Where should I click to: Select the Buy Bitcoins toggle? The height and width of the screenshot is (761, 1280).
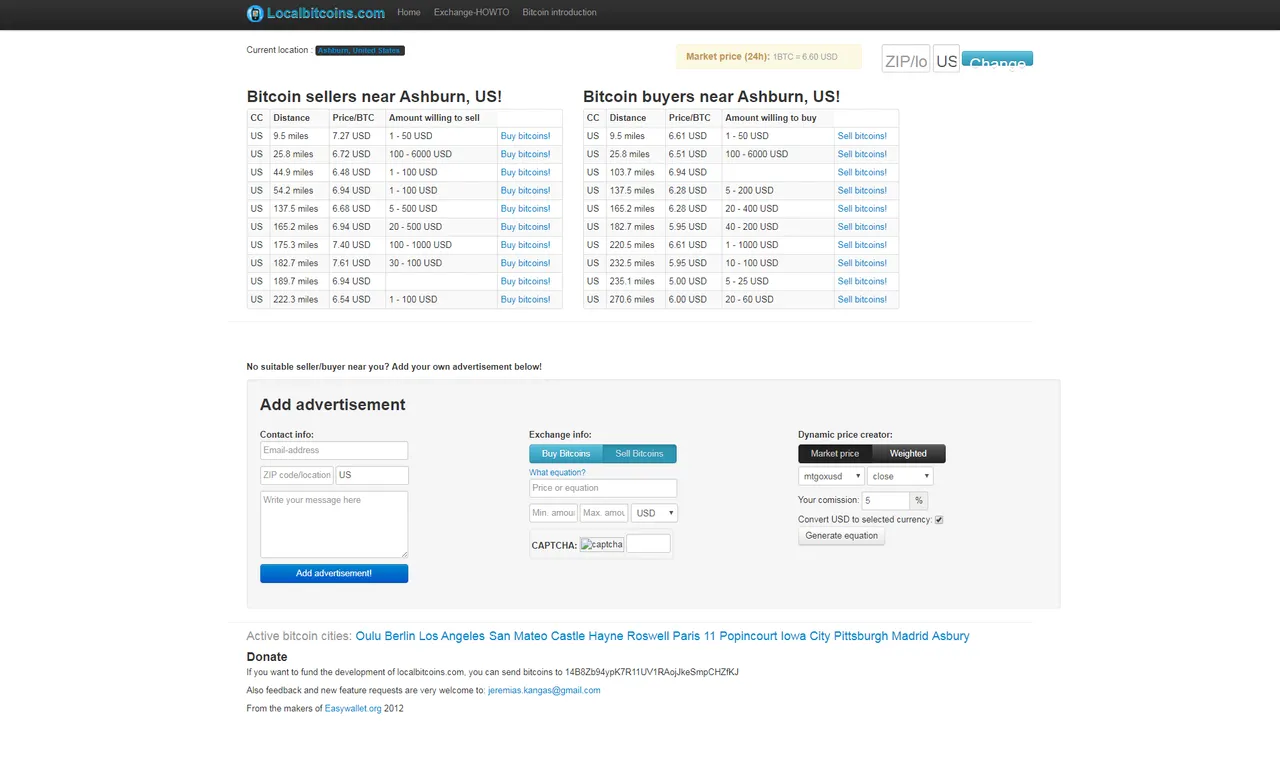pyautogui.click(x=566, y=454)
